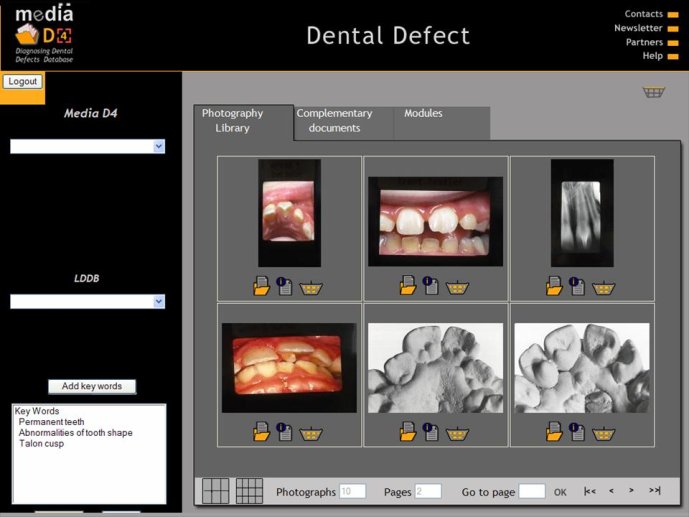
Task: Show info document for the middle plaster cast image
Action: [431, 432]
